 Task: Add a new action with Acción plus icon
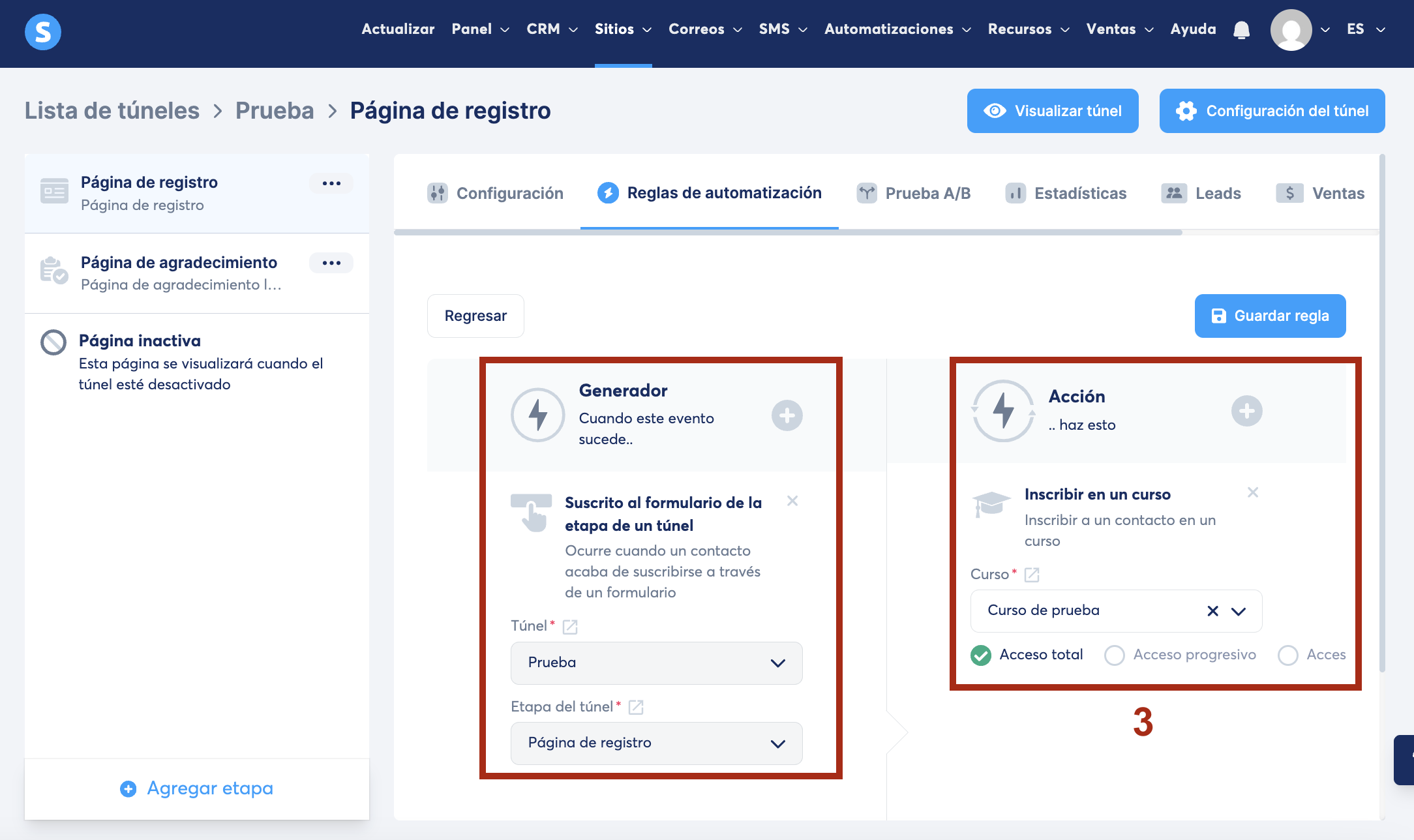tap(1246, 412)
